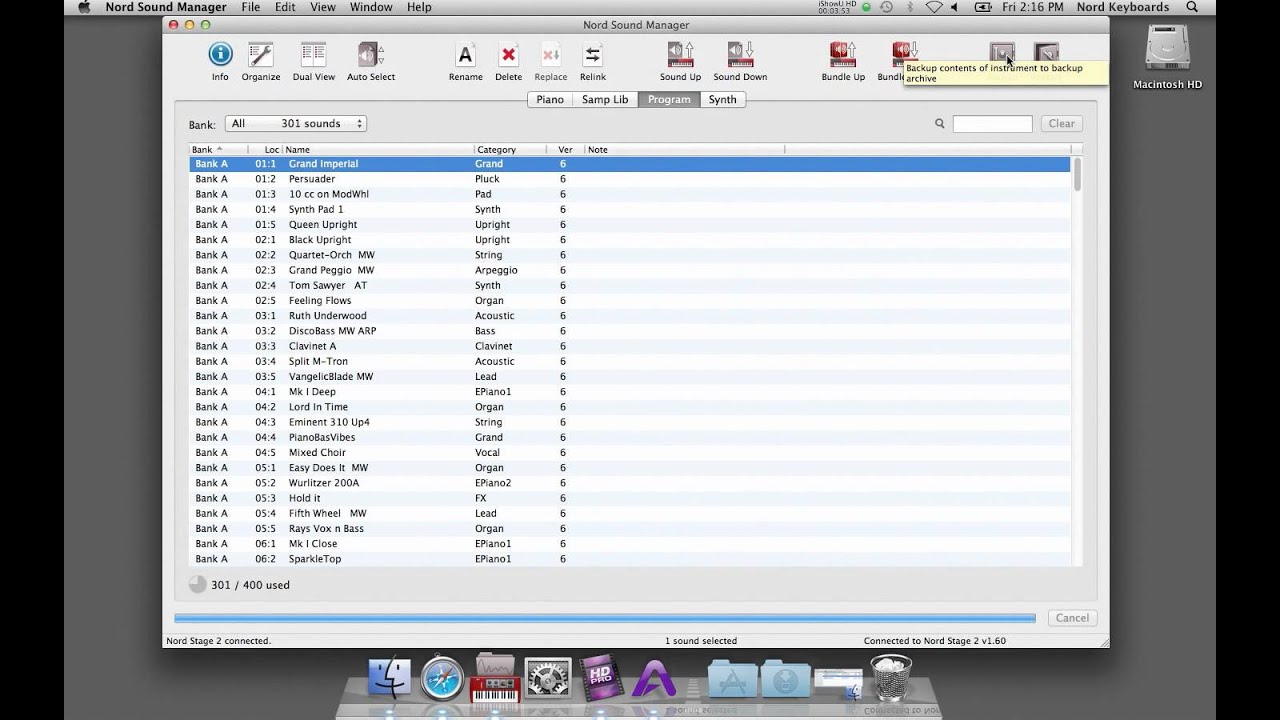Select the Clavinet A row

pos(630,346)
